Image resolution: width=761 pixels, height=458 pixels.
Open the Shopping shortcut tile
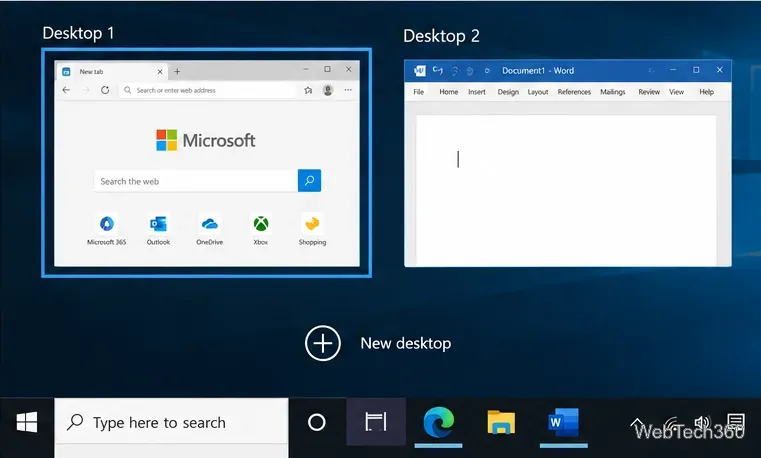(x=313, y=229)
